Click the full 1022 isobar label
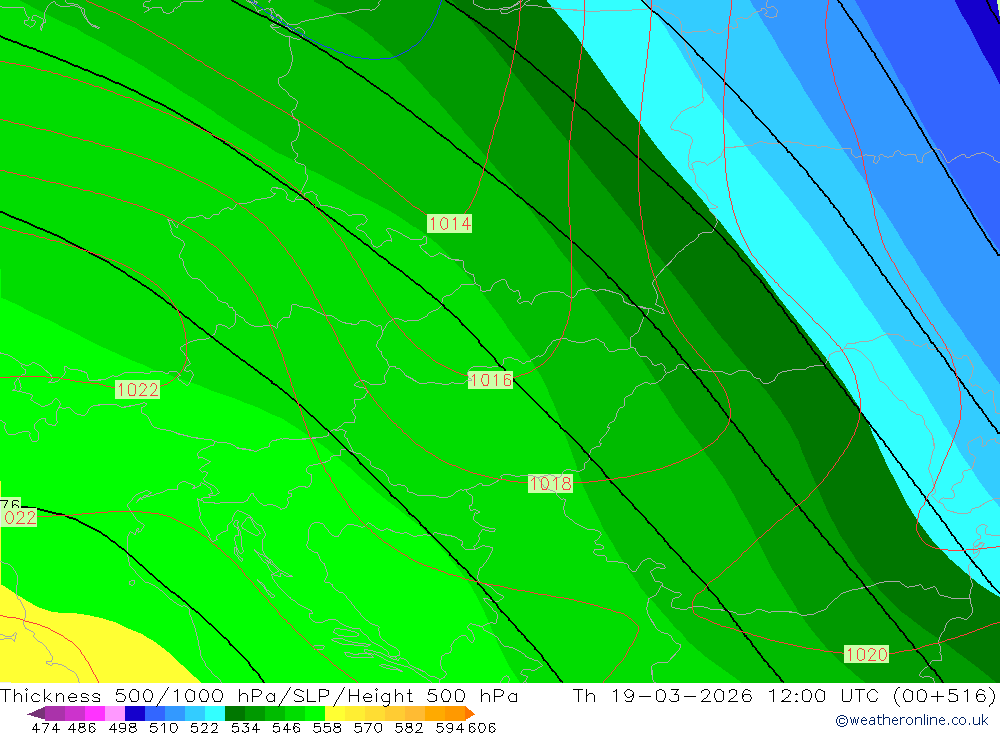Image resolution: width=1000 pixels, height=733 pixels. 137,389
